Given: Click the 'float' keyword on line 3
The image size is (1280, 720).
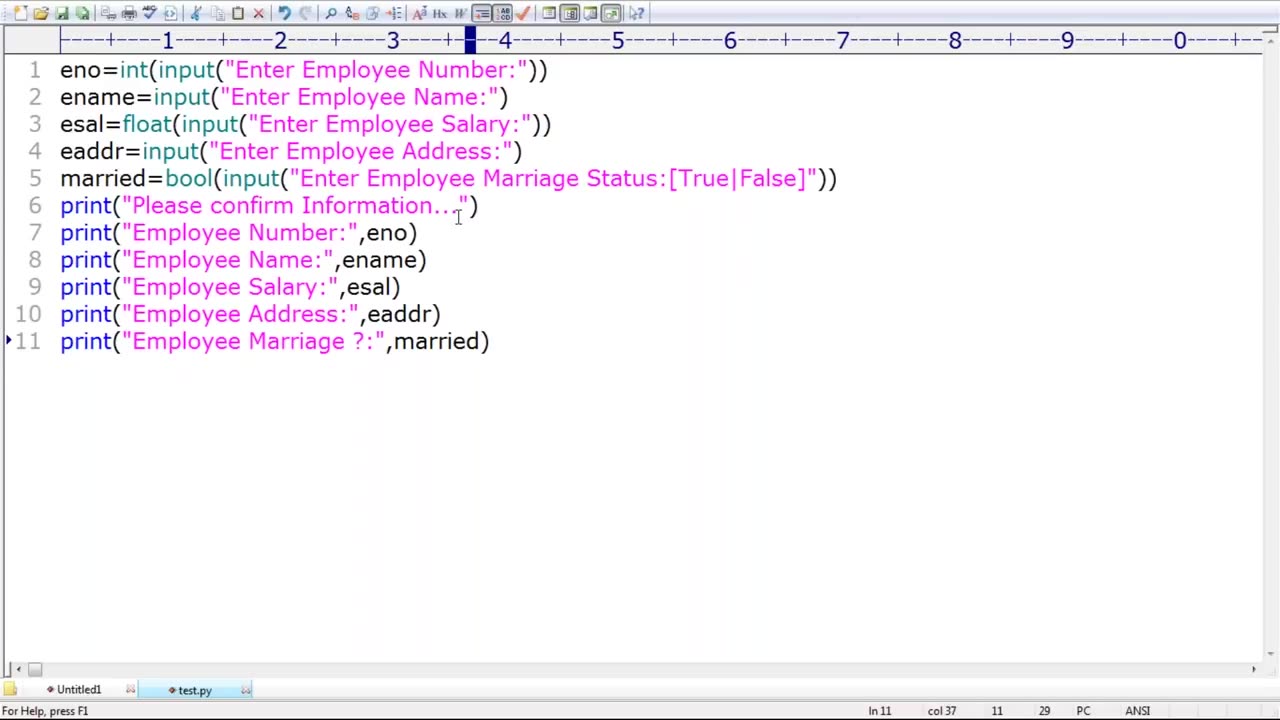Looking at the screenshot, I should click(x=147, y=124).
